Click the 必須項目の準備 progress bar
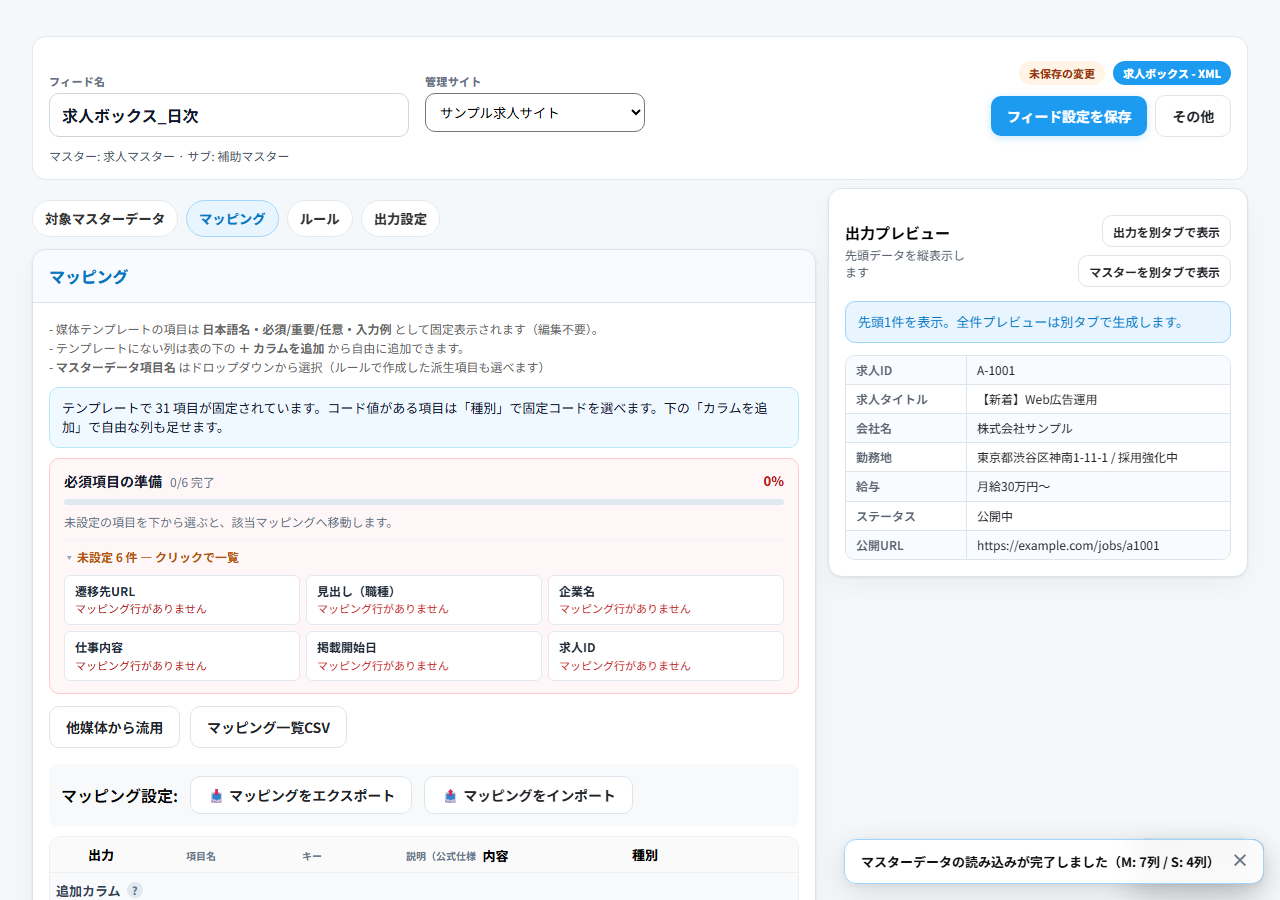Viewport: 1280px width, 900px height. tap(424, 502)
